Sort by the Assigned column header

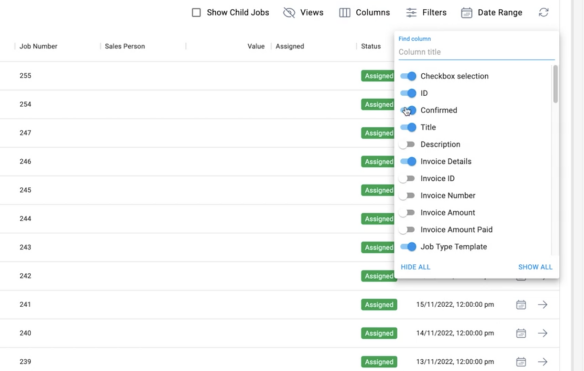coord(290,46)
